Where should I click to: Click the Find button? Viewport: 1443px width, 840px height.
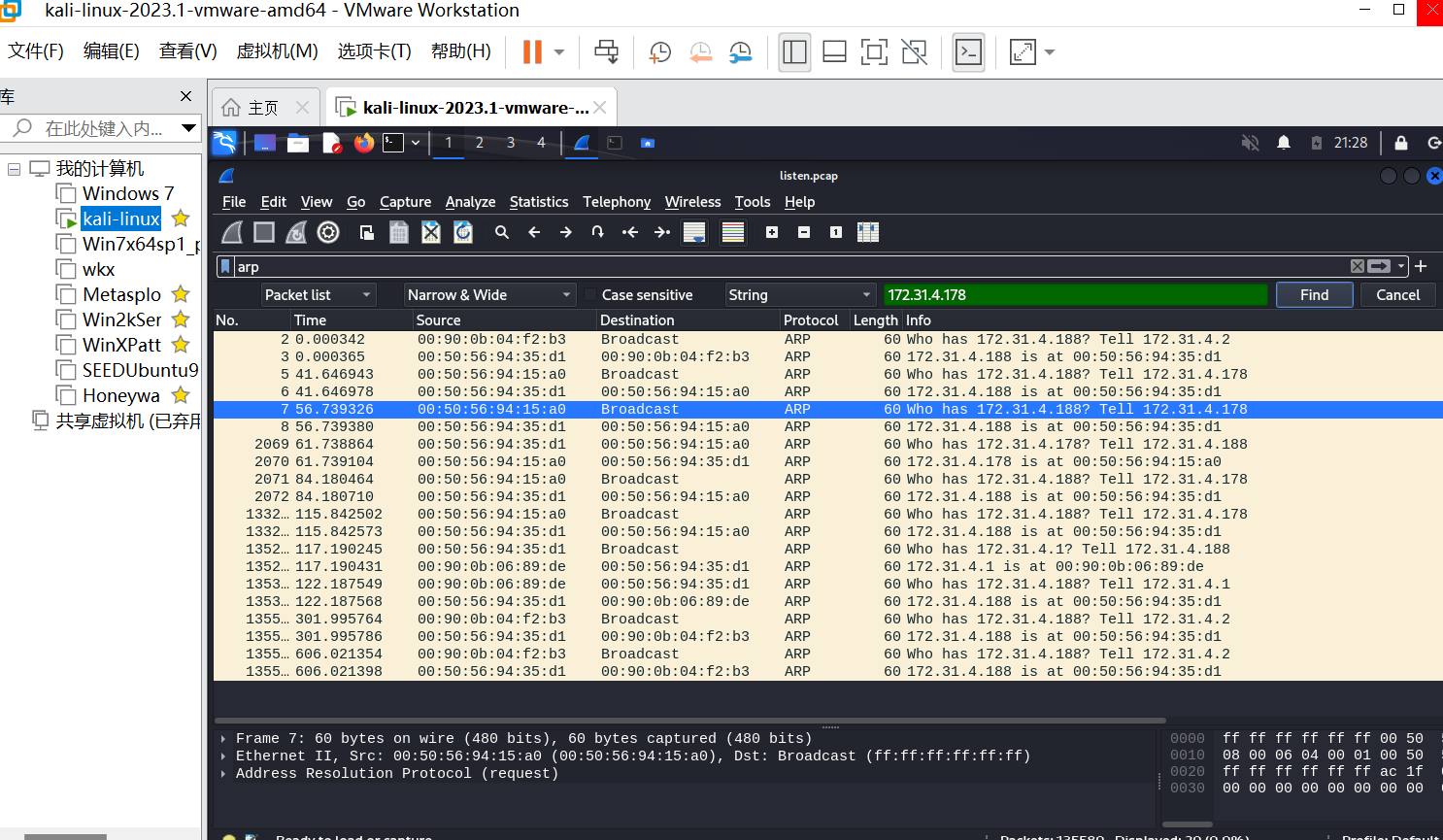pos(1314,294)
